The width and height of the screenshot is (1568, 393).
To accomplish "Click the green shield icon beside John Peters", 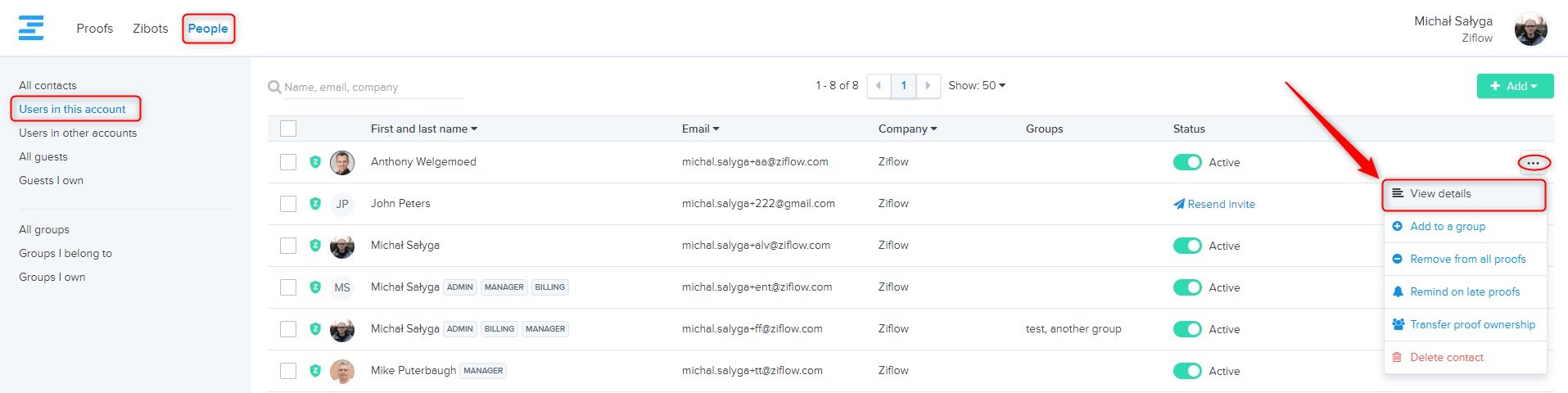I will pyautogui.click(x=315, y=204).
